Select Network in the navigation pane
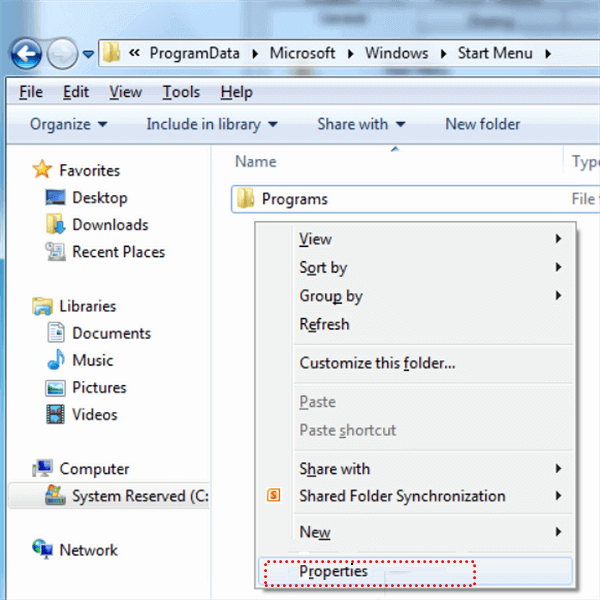Image resolution: width=600 pixels, height=600 pixels. tap(88, 550)
